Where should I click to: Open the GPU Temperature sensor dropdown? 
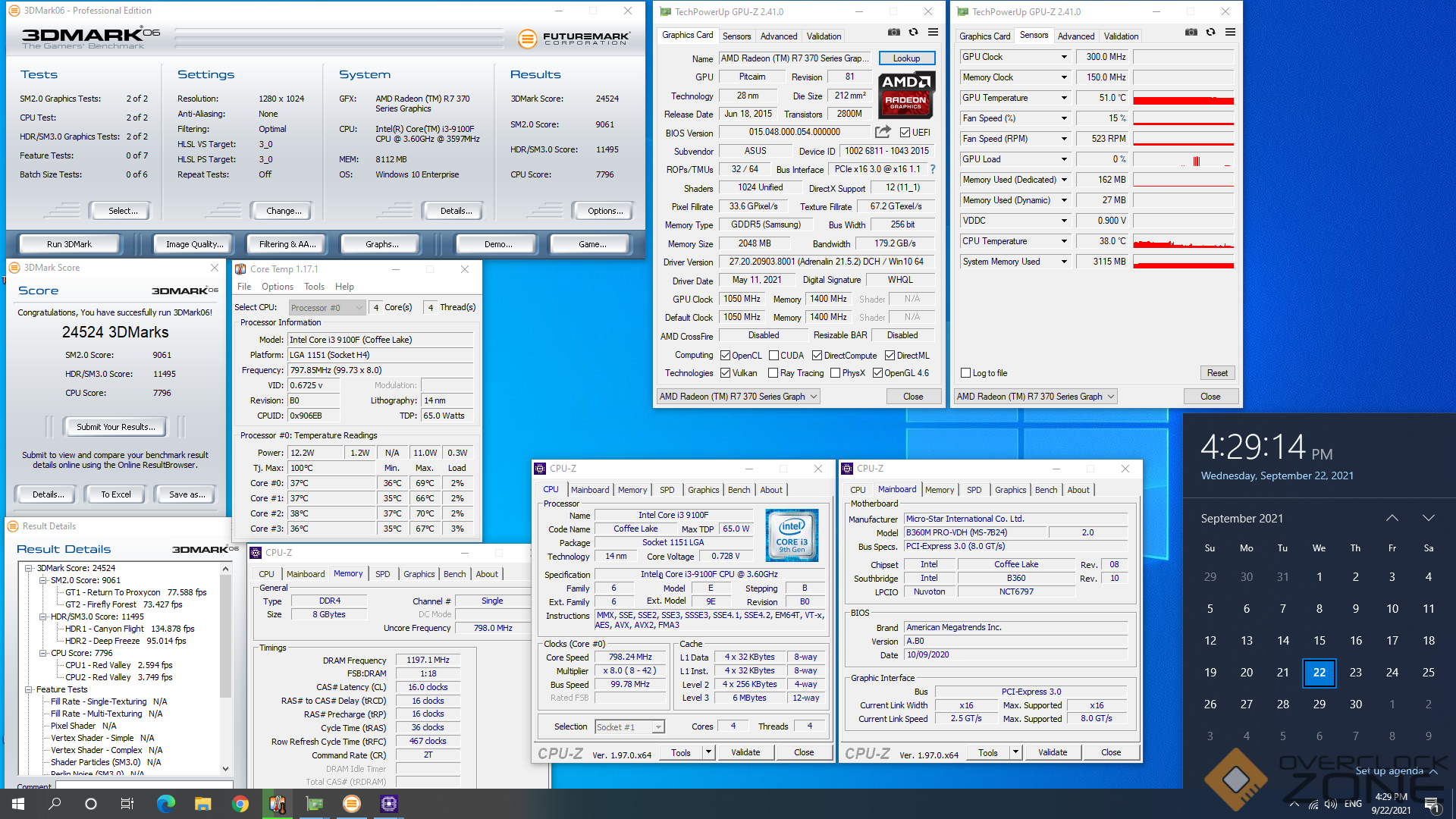[x=1064, y=98]
